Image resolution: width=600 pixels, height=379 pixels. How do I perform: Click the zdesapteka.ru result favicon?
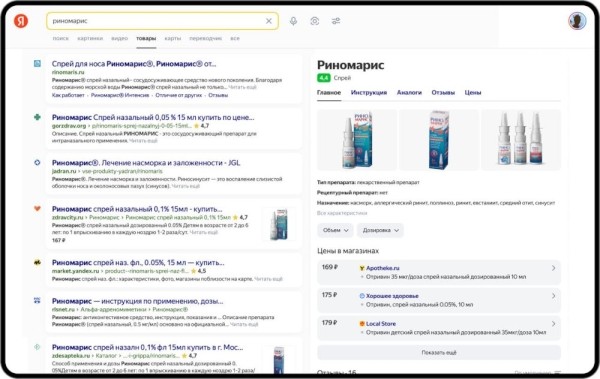pyautogui.click(x=37, y=347)
